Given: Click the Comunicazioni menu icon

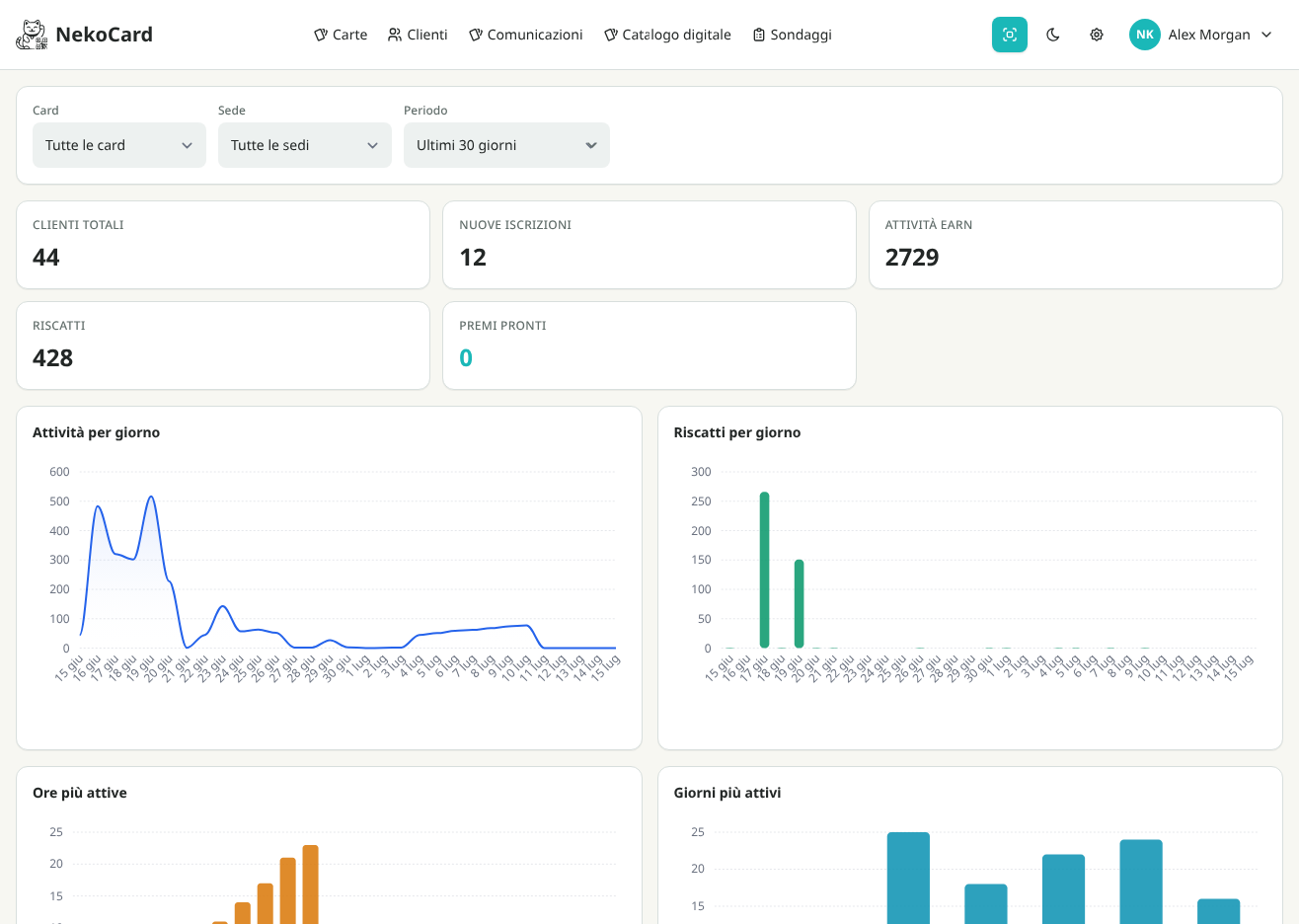Looking at the screenshot, I should 476,35.
